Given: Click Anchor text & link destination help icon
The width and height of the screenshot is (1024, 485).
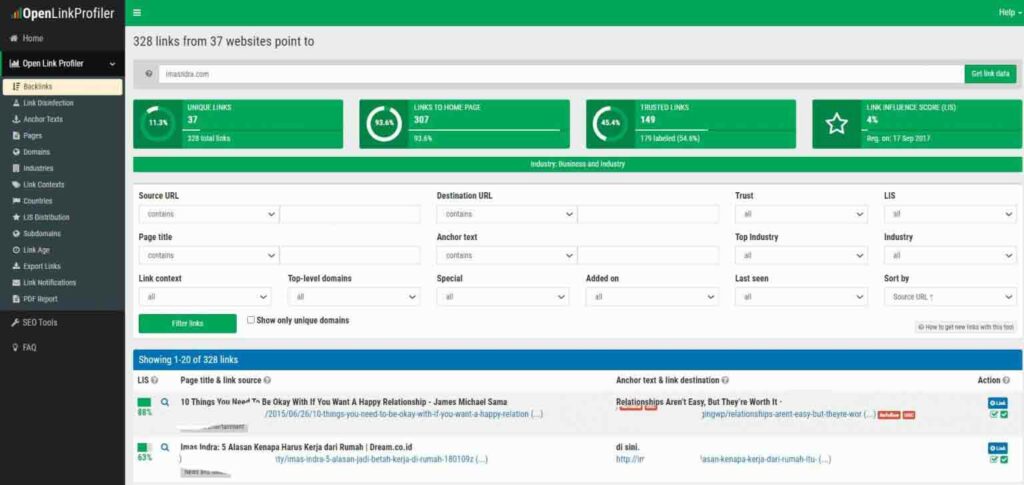Looking at the screenshot, I should (x=725, y=380).
